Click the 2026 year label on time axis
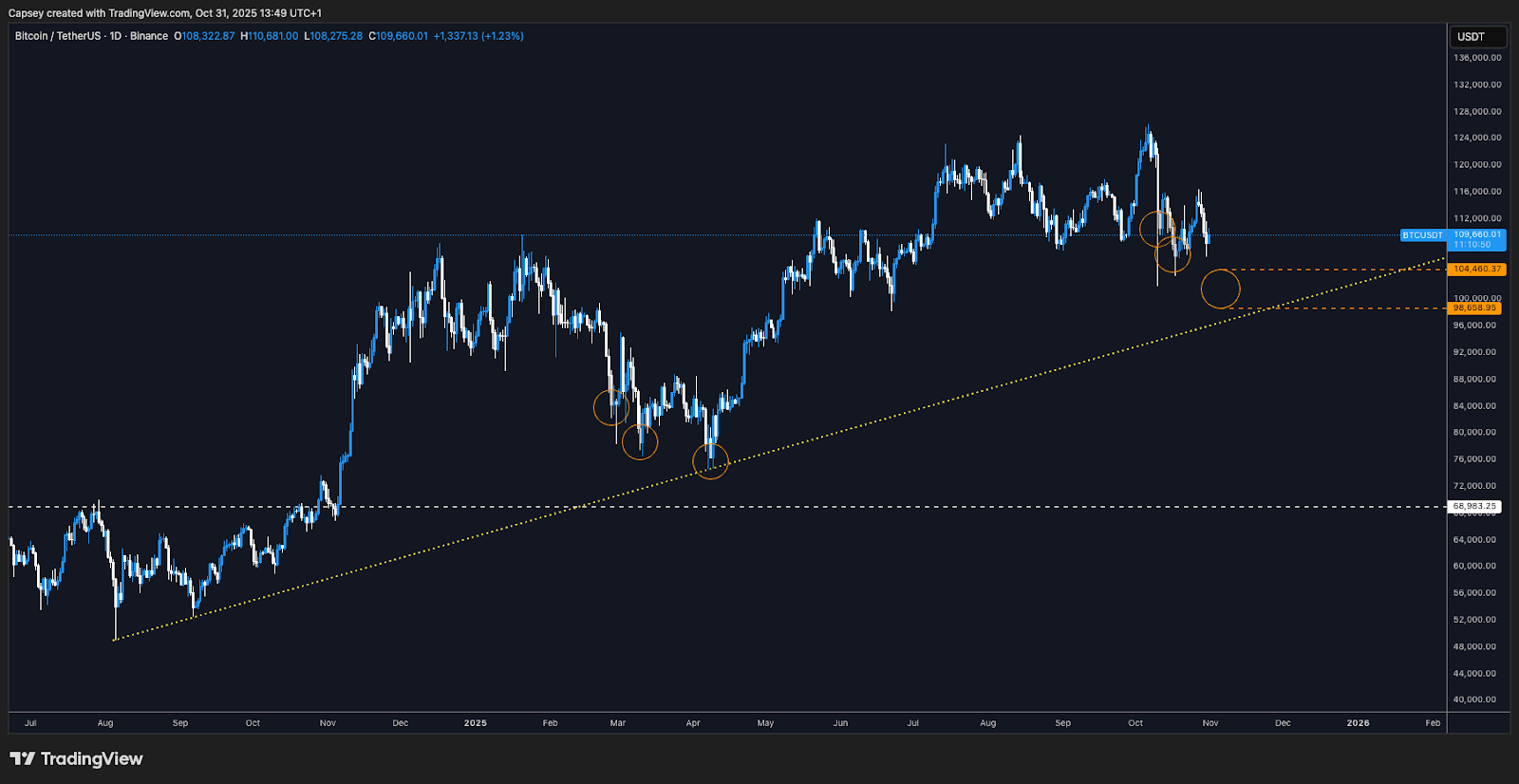Screen dimensions: 1519x784 pos(1359,723)
